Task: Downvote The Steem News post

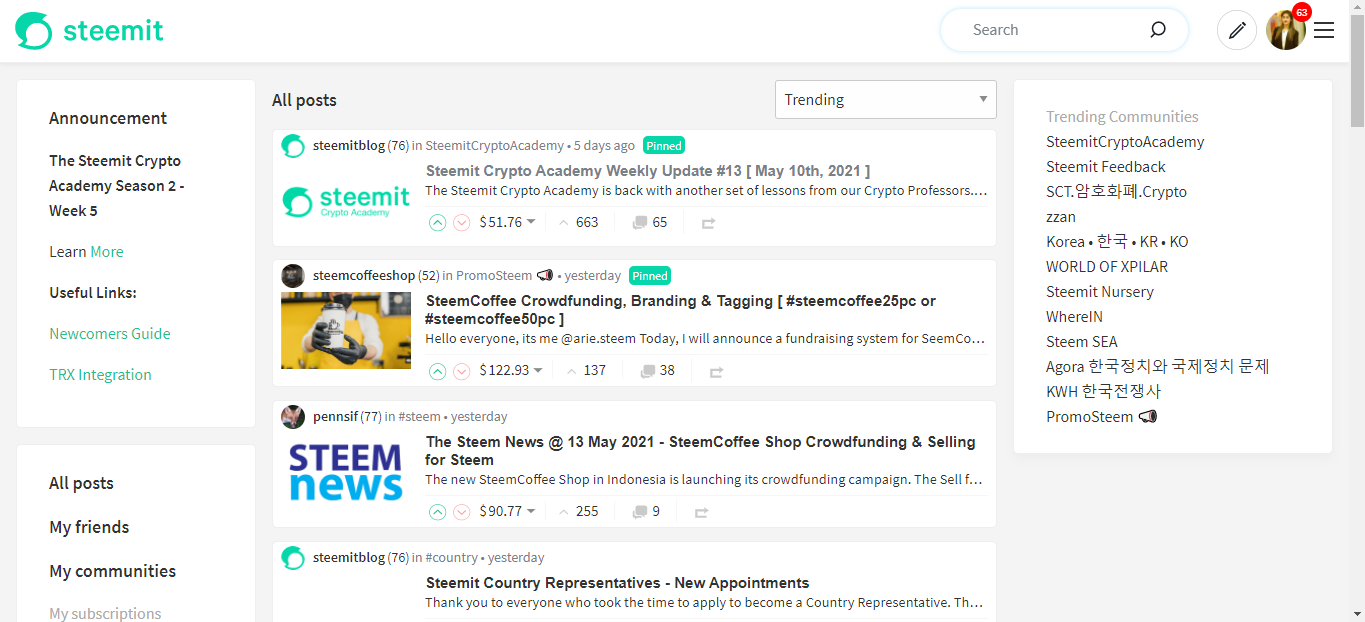Action: [462, 512]
